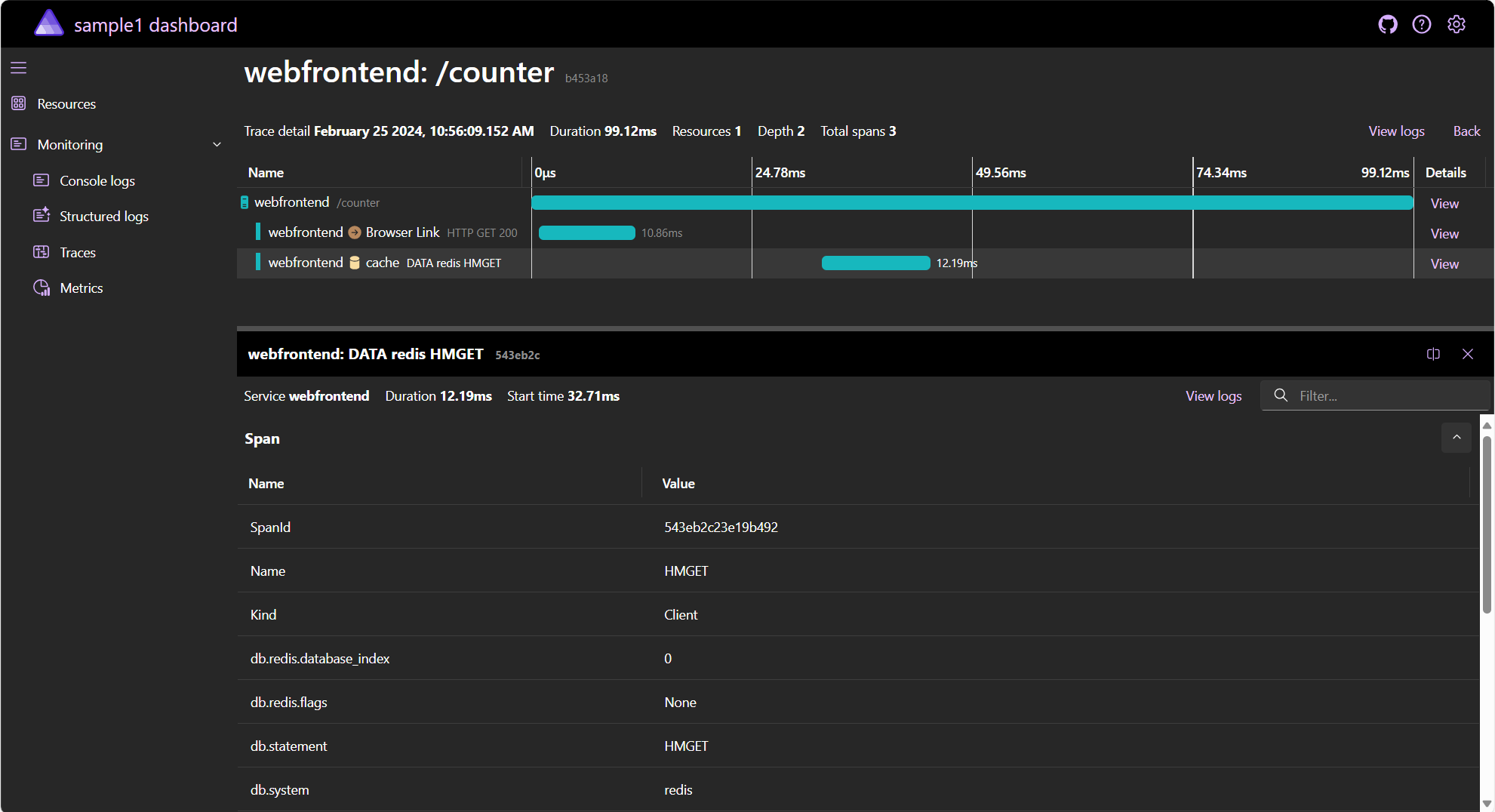Open the GitHub repository icon
Viewport: 1495px width, 812px height.
coord(1387,25)
